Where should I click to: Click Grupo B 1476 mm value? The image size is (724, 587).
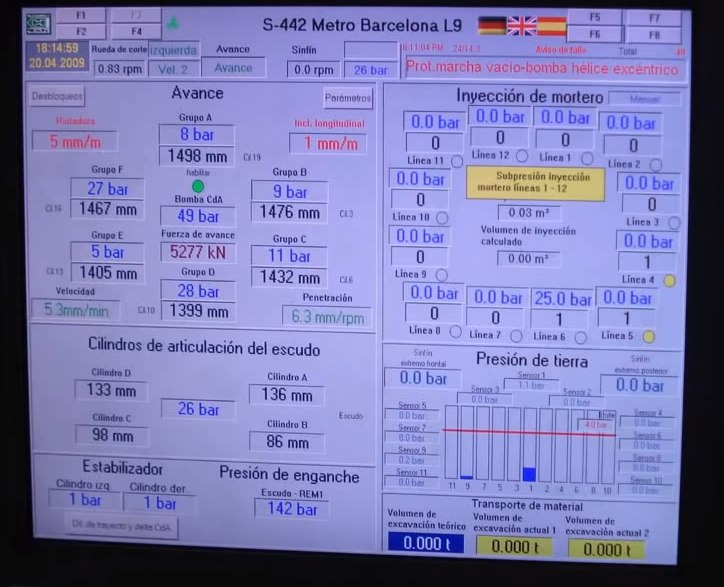point(290,212)
